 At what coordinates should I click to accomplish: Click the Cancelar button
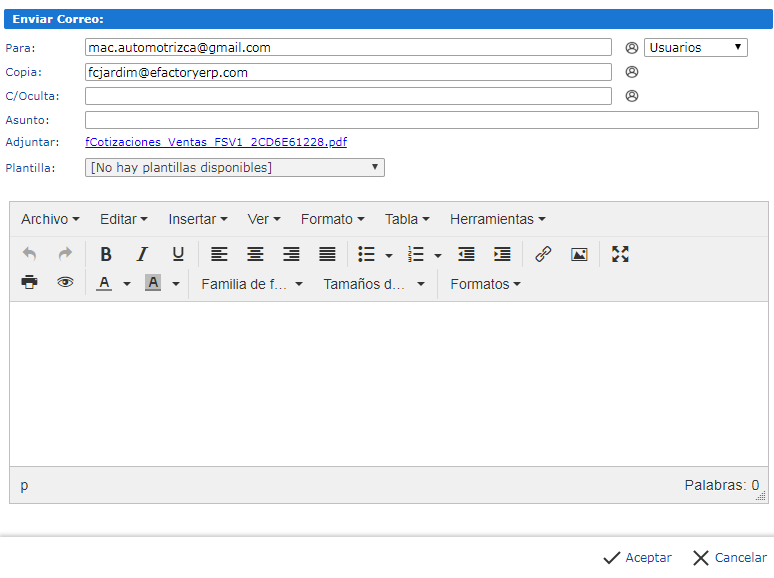pos(730,558)
